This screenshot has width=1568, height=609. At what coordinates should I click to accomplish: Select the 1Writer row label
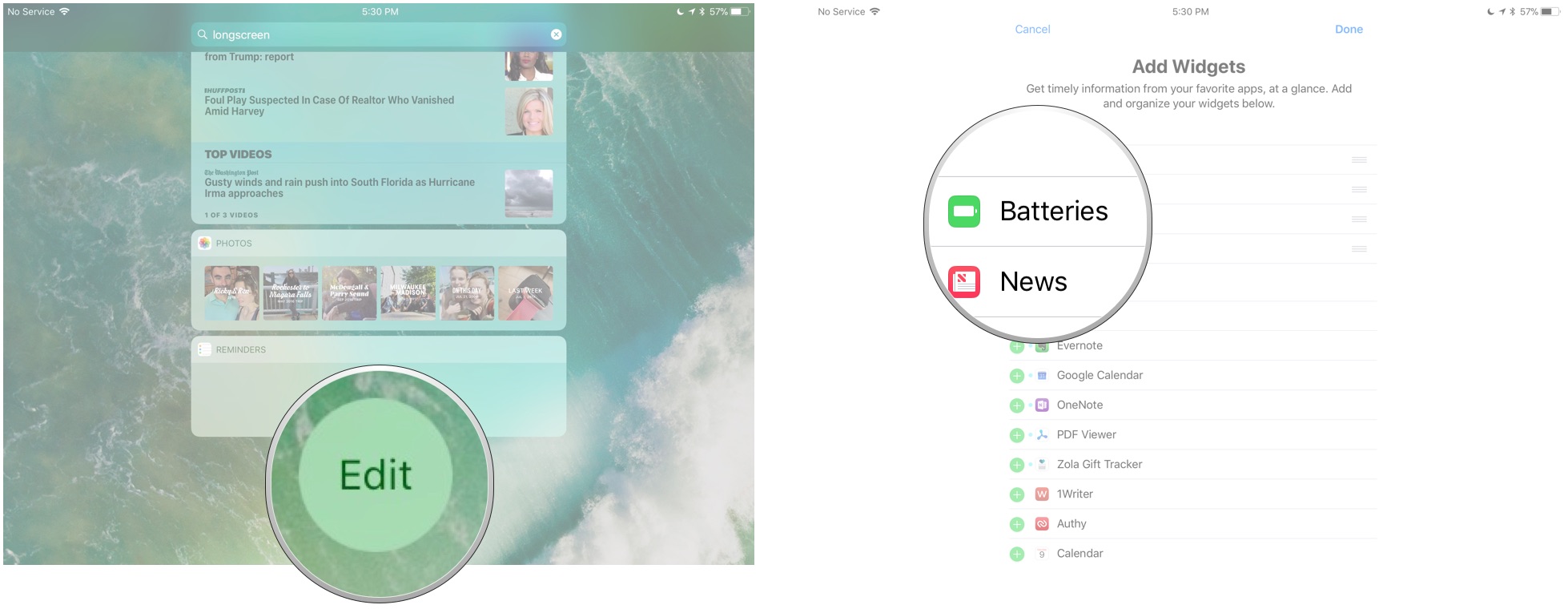pyautogui.click(x=1075, y=494)
